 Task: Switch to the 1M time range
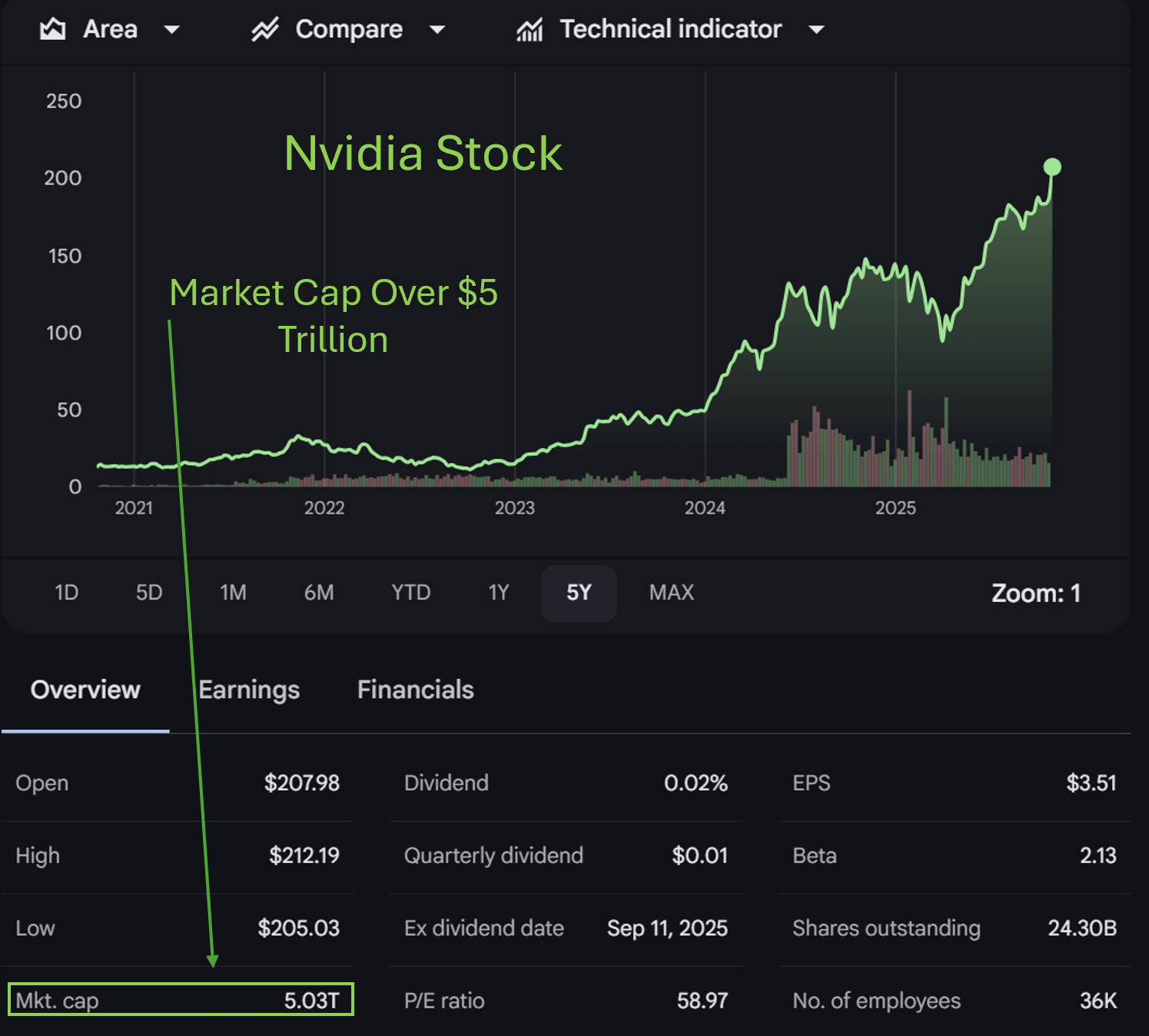(x=233, y=593)
